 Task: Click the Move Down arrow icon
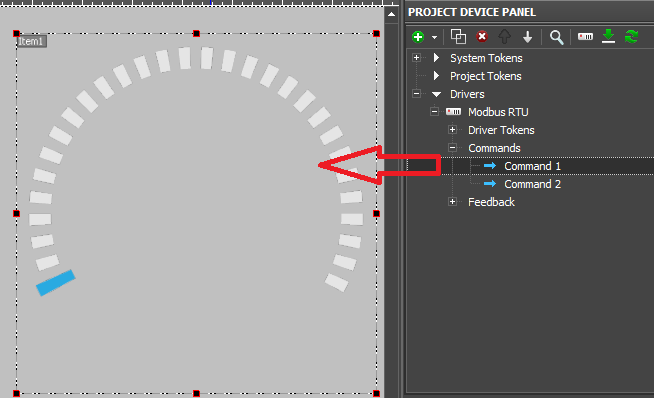528,37
